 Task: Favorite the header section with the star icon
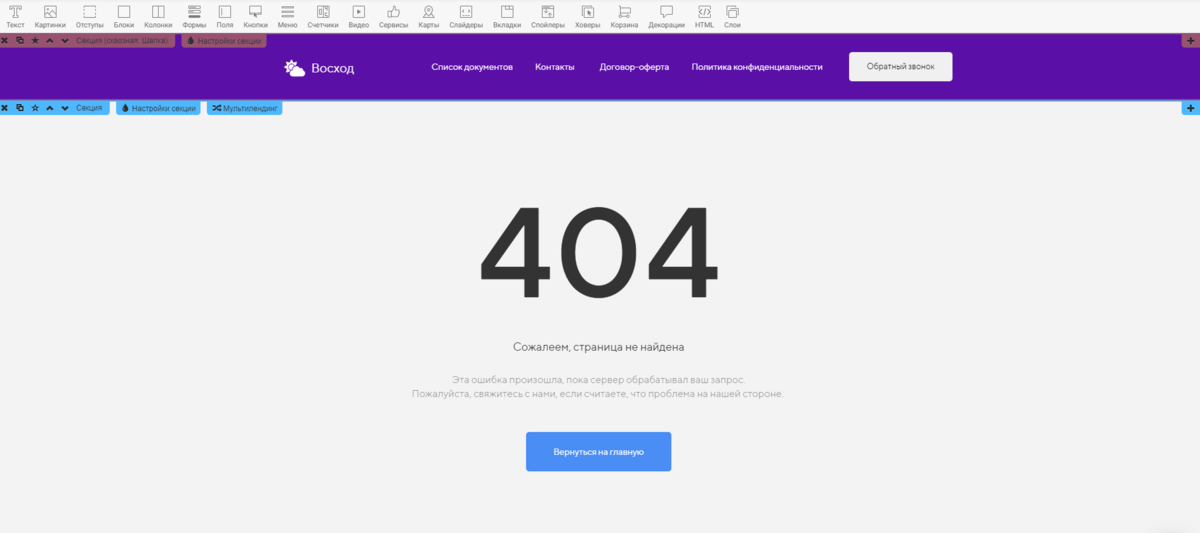tap(35, 41)
